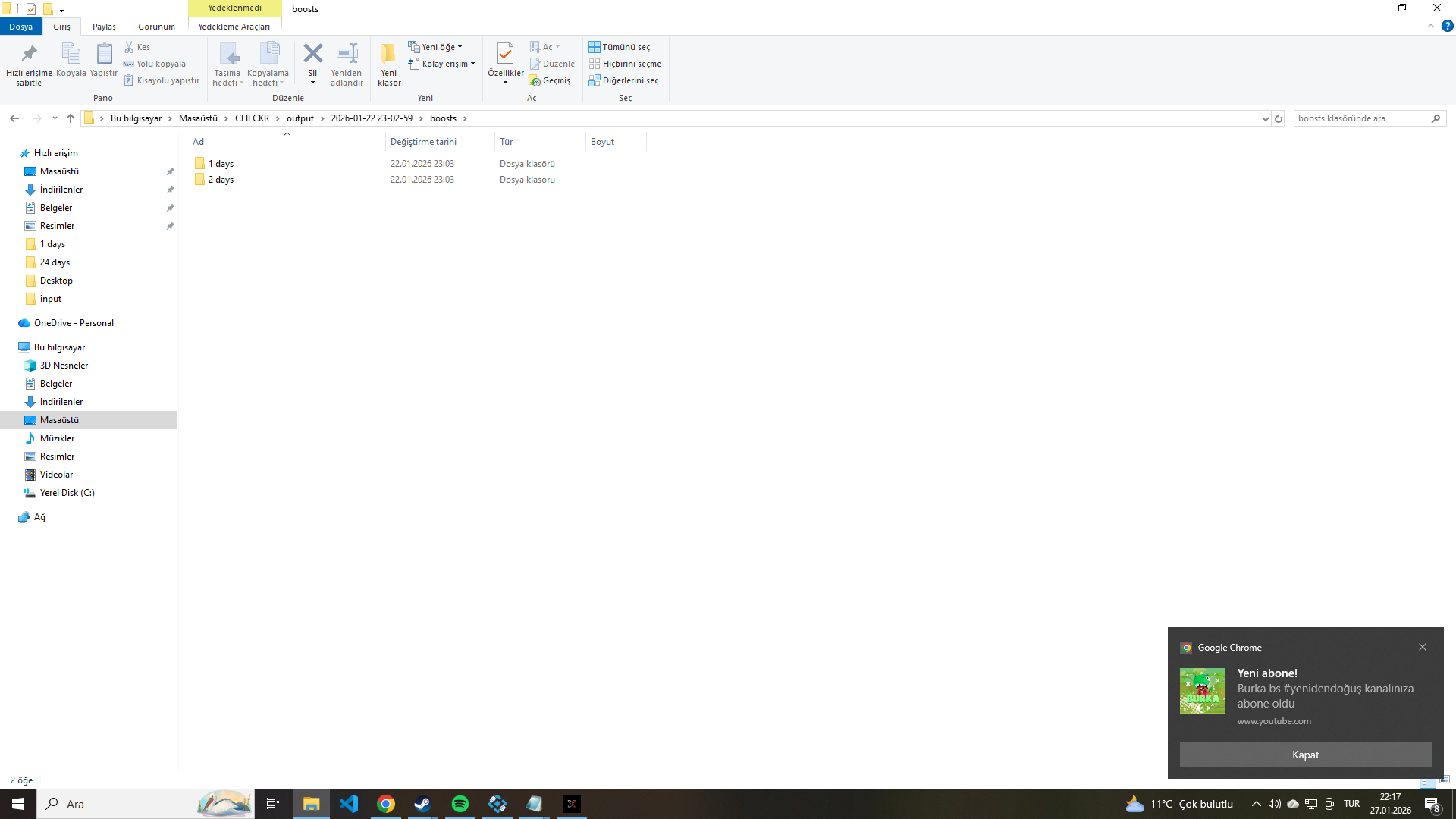Switch to details view icon in status bar
The width and height of the screenshot is (1456, 819).
click(x=1428, y=780)
